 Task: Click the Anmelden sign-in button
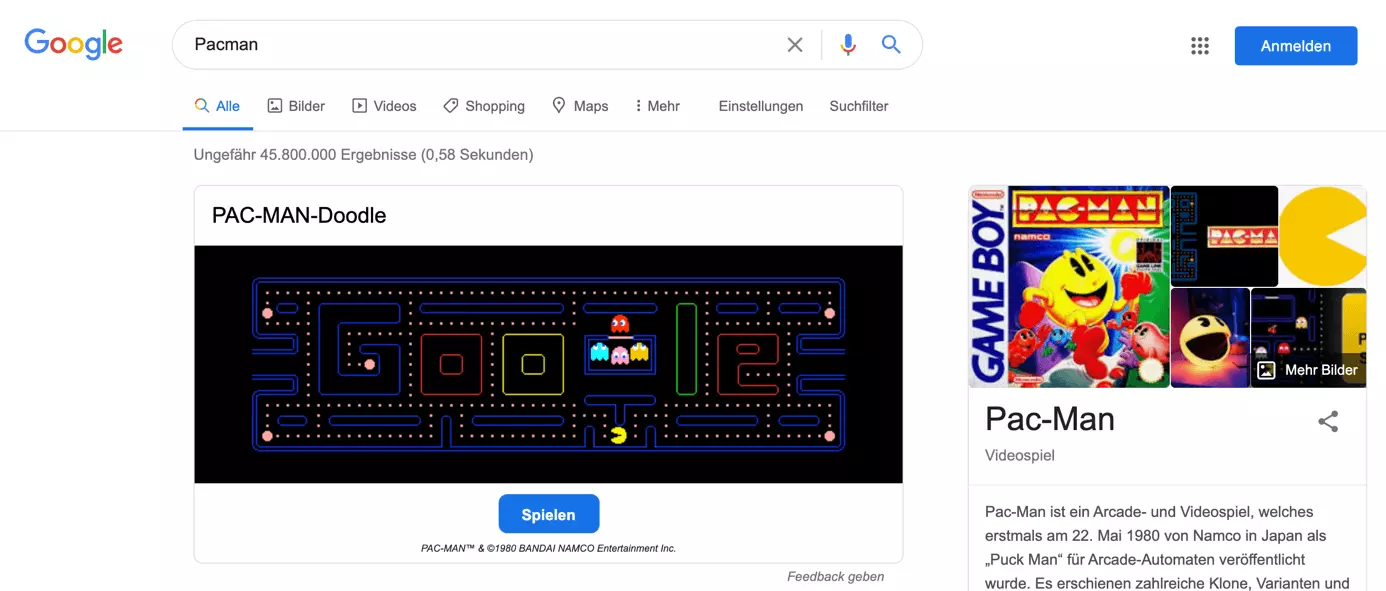pos(1296,46)
